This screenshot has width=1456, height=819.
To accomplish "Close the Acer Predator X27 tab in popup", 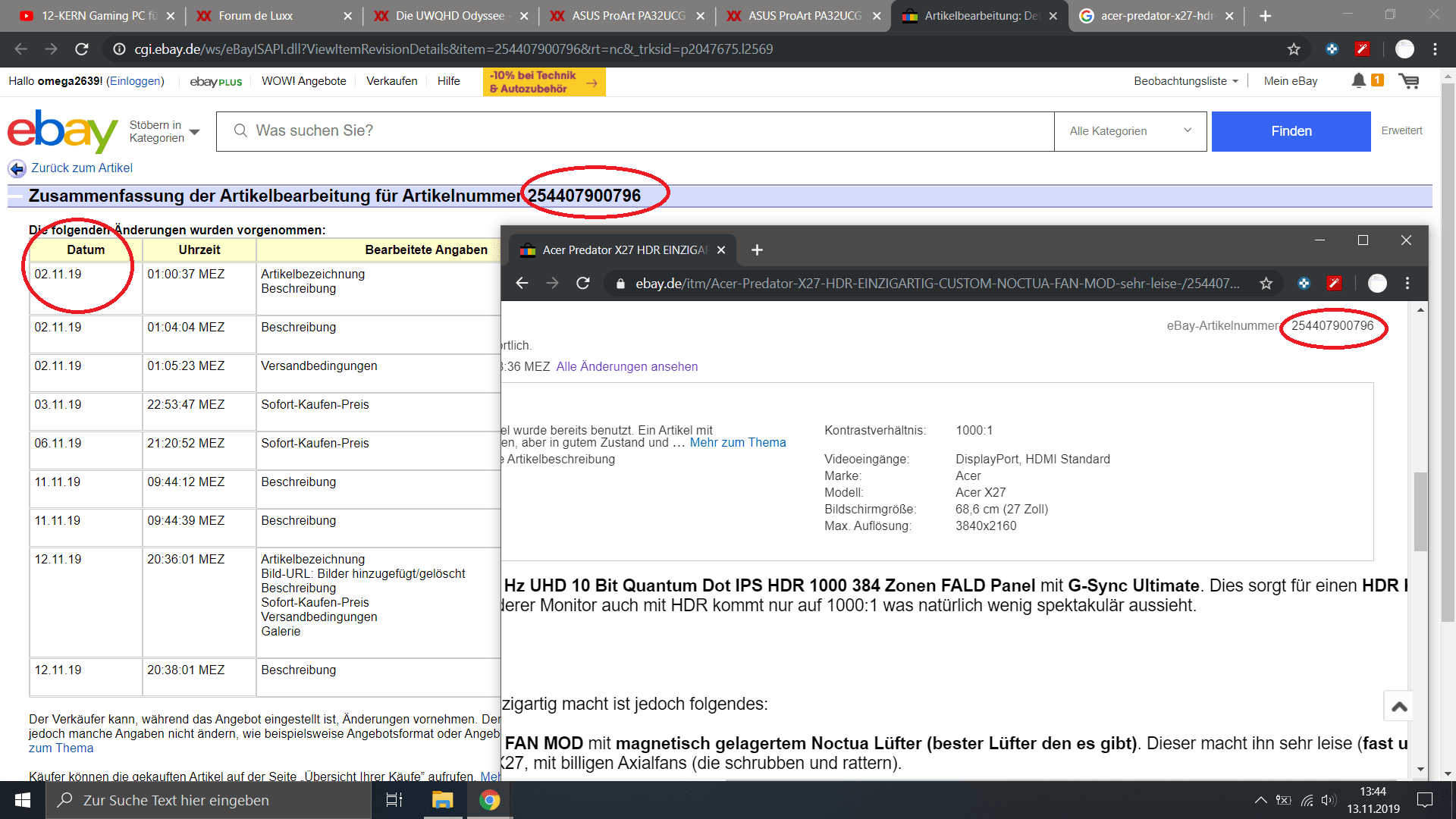I will coord(721,249).
